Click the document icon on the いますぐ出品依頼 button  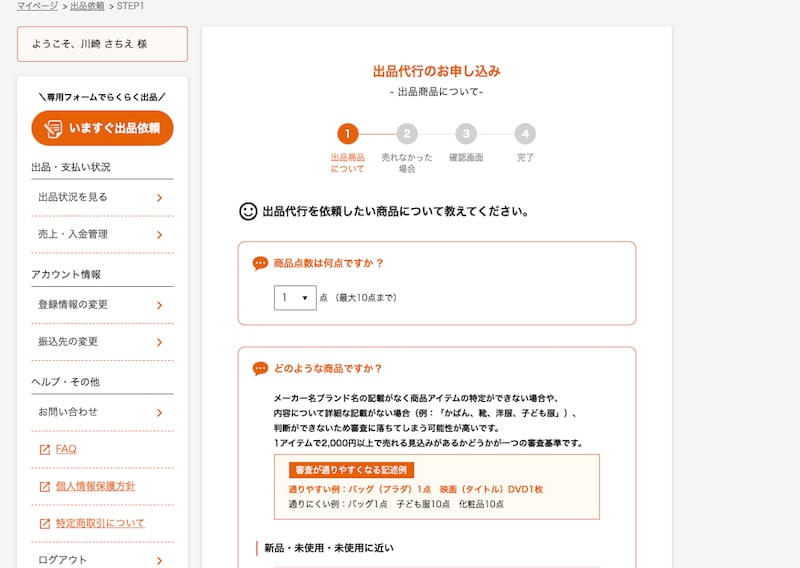pos(53,129)
